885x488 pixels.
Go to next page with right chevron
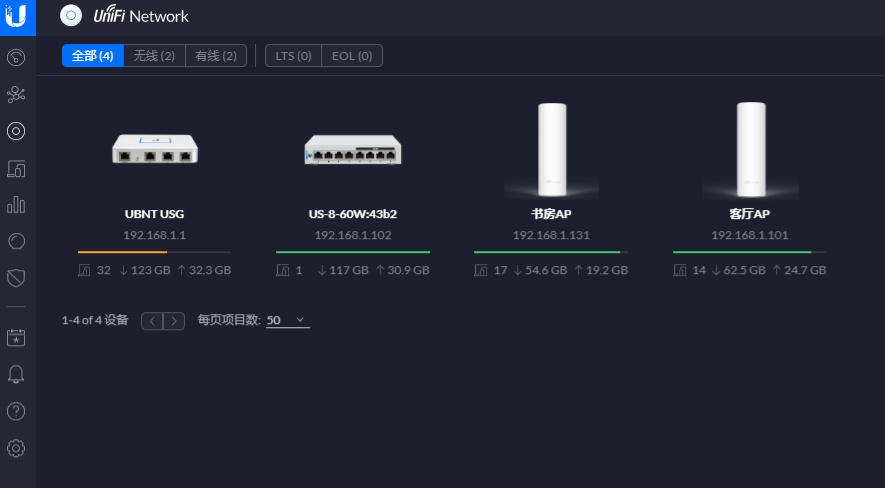tap(175, 321)
